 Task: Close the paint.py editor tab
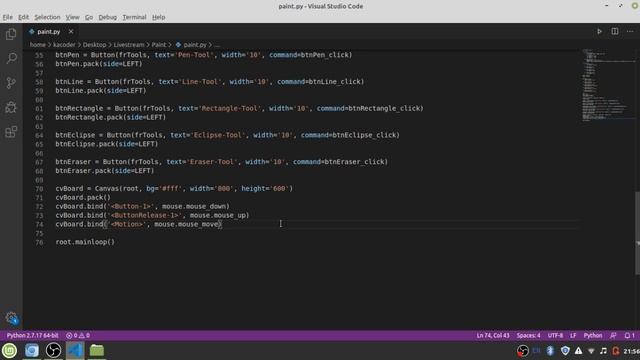click(71, 31)
